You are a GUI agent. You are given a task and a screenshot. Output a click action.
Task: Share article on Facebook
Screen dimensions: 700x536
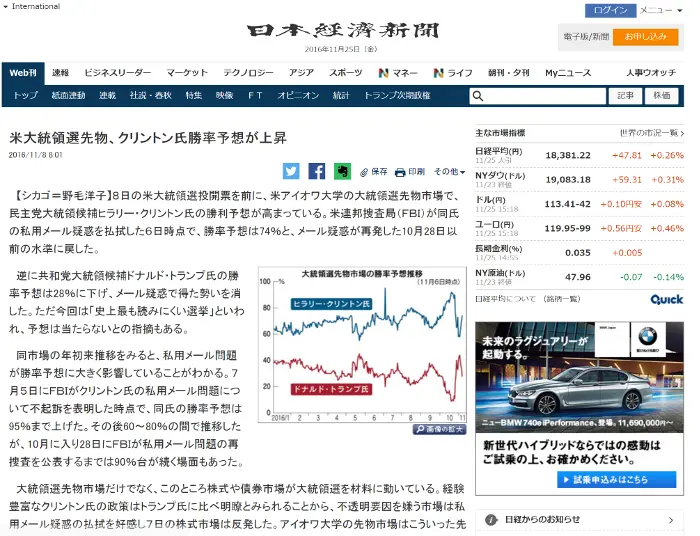click(x=317, y=171)
